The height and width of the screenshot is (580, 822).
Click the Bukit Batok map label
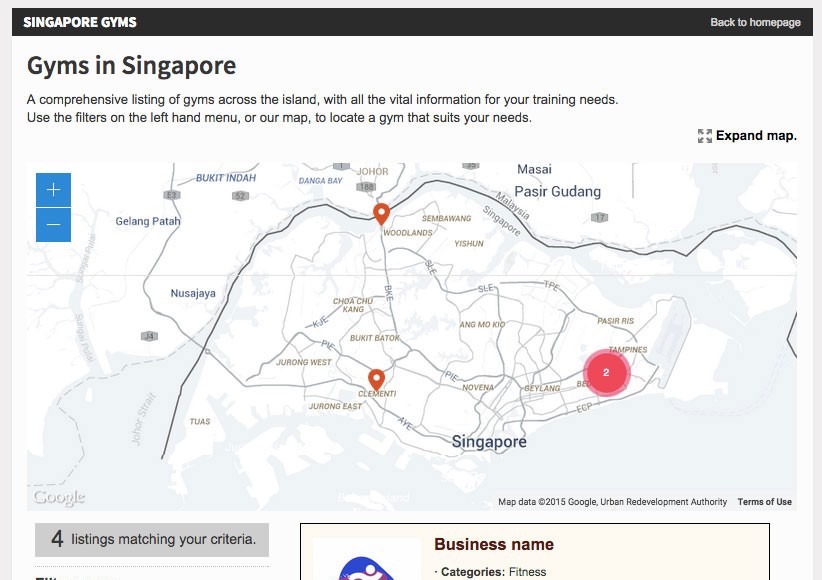pyautogui.click(x=375, y=338)
